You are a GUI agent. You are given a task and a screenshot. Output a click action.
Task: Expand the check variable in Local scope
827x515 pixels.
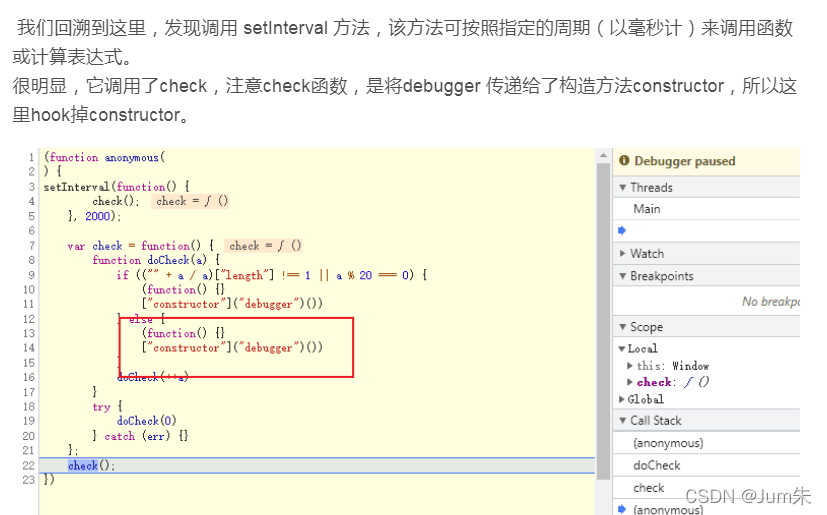tap(630, 382)
